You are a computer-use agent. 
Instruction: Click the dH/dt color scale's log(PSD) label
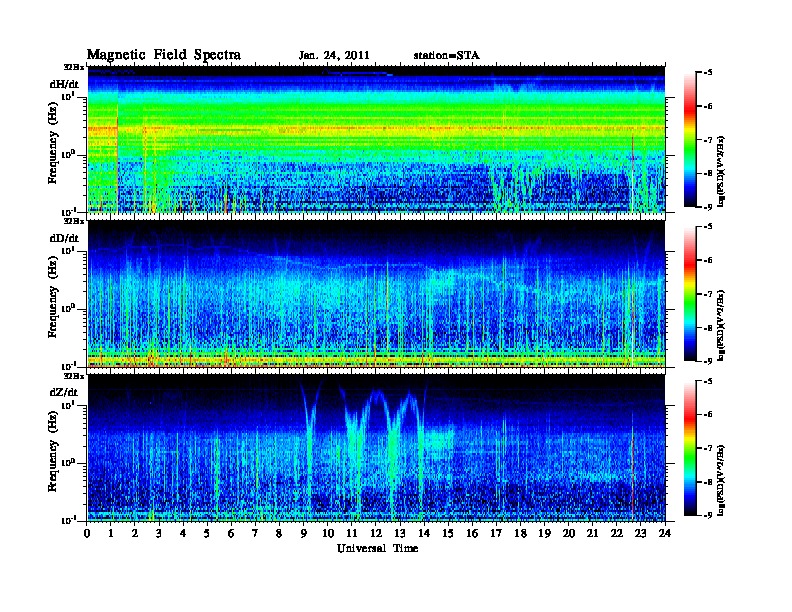(x=722, y=171)
